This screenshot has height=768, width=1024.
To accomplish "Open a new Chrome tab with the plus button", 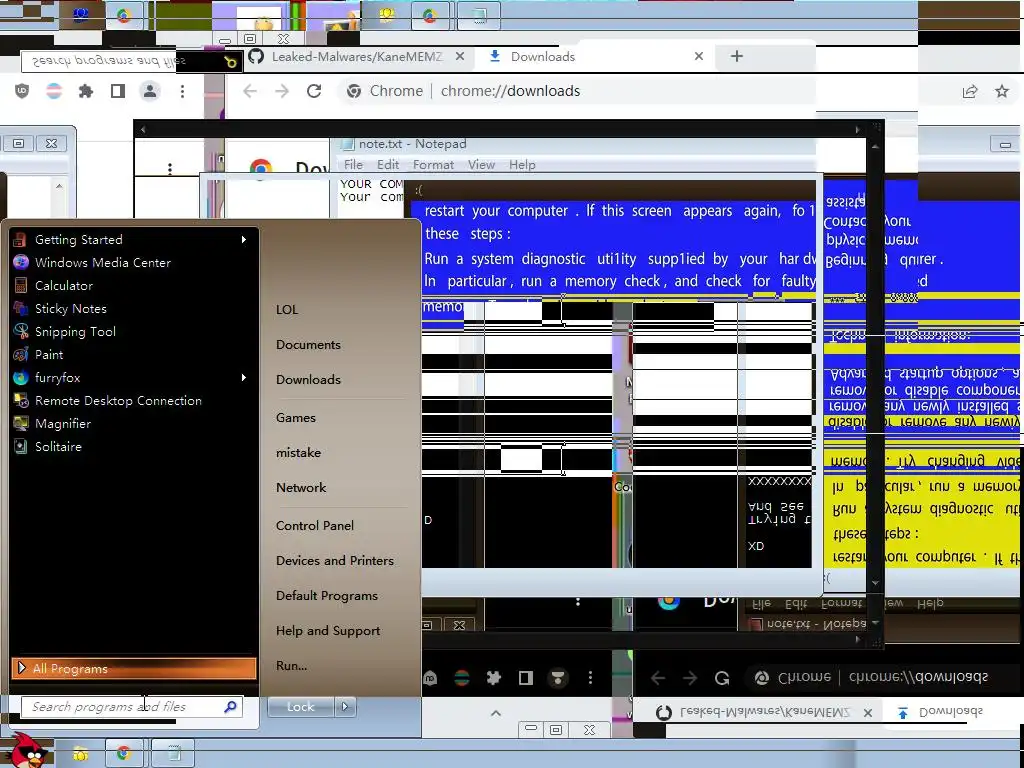I will click(x=737, y=56).
